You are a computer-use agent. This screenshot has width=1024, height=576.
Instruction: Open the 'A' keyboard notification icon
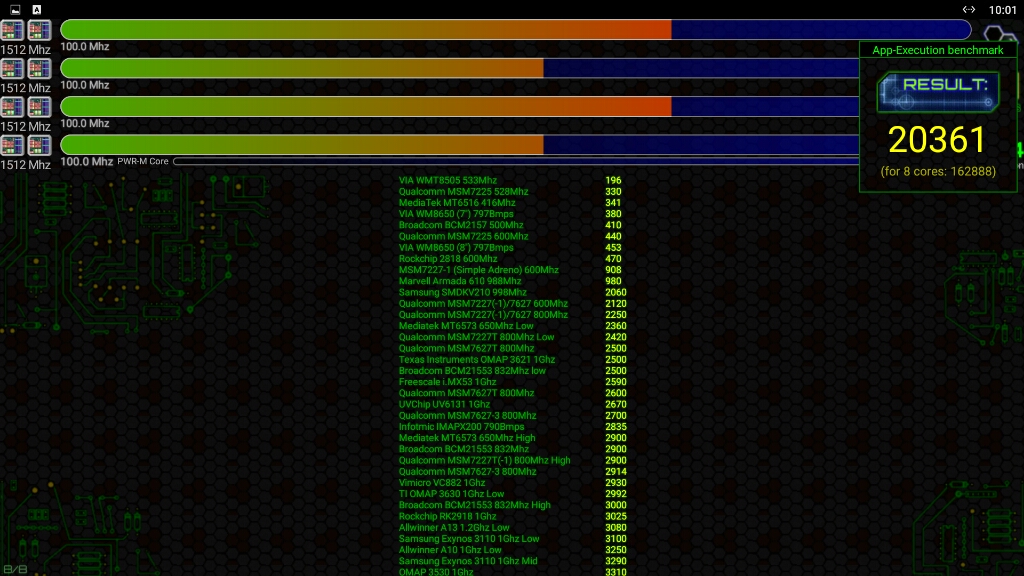click(37, 9)
